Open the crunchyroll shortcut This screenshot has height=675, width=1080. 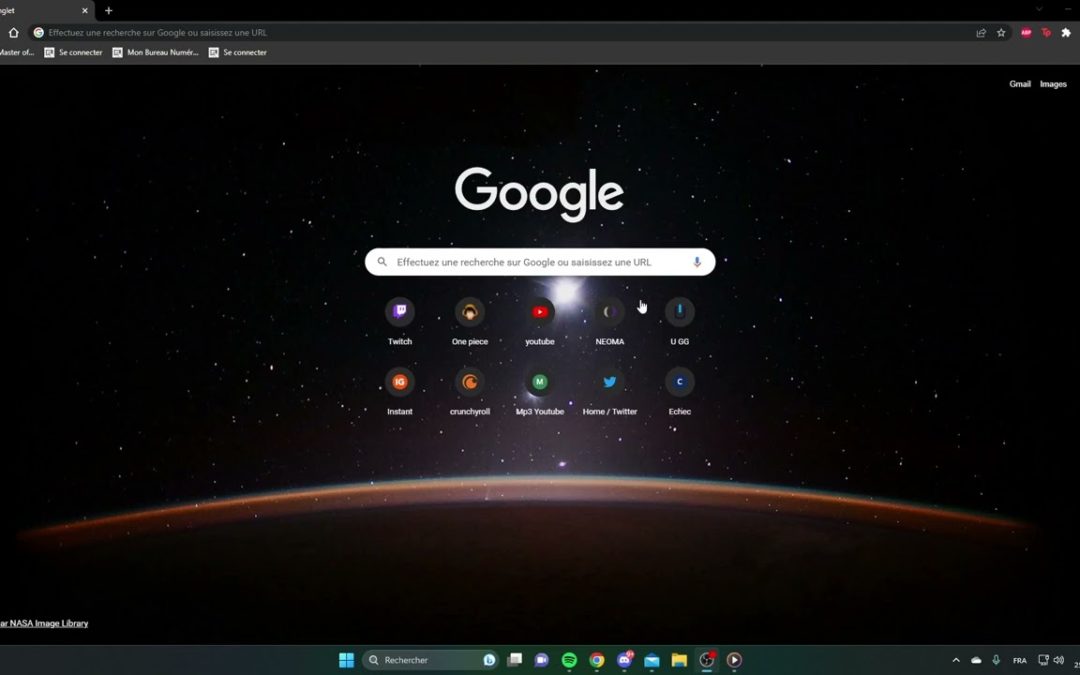[x=470, y=392]
